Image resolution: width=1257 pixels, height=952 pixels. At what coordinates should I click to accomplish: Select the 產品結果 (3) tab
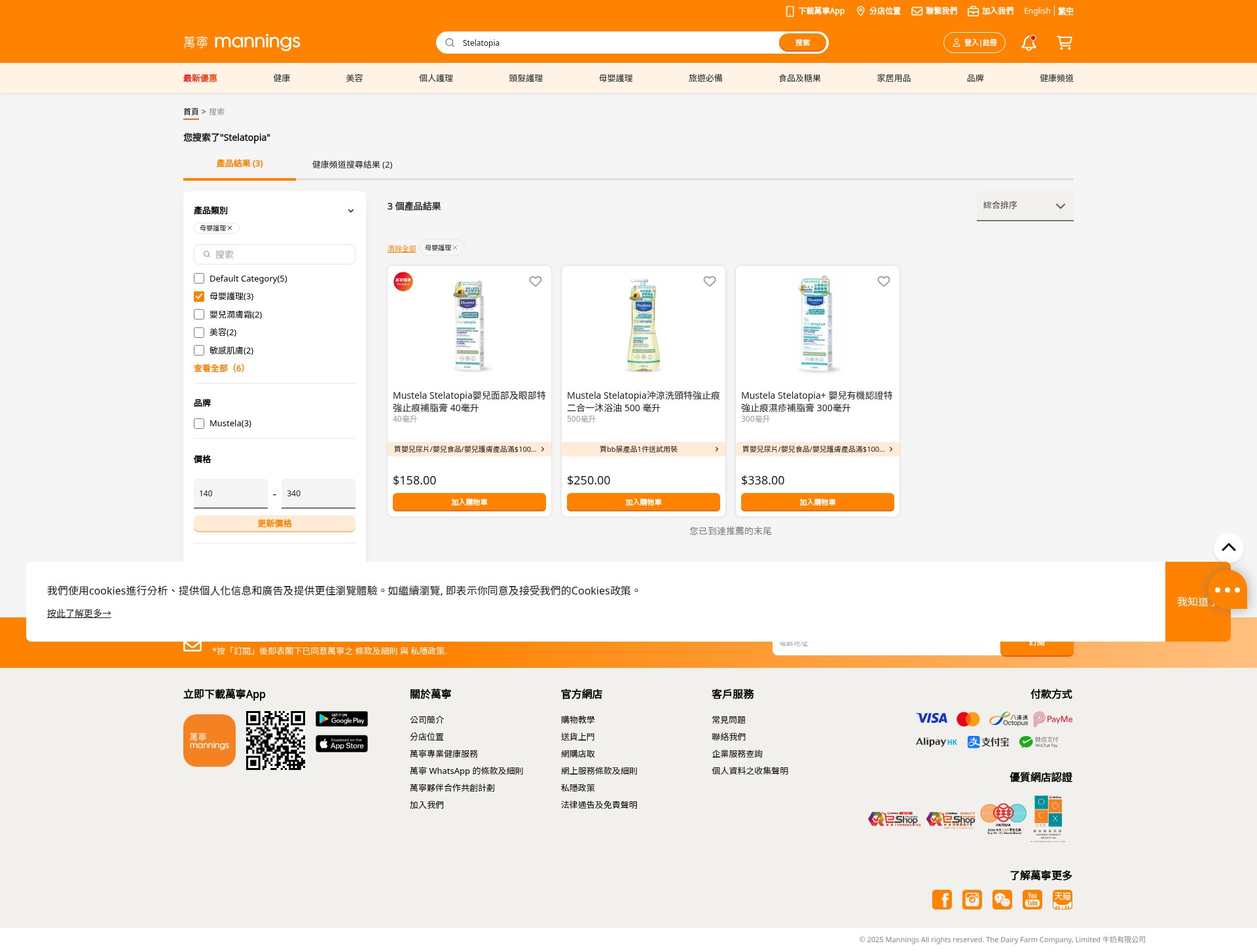pos(240,164)
